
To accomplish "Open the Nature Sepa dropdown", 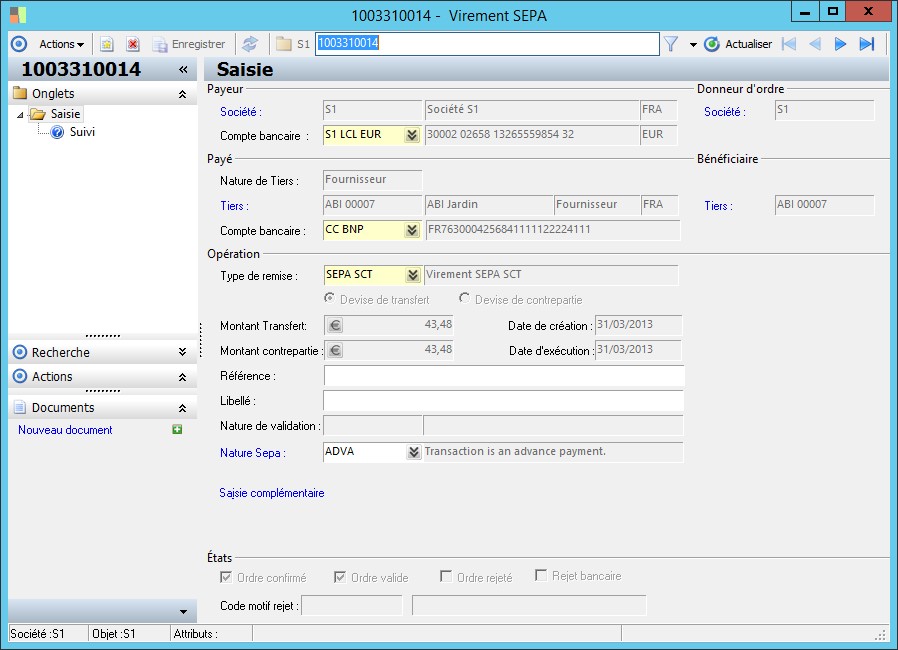I will [x=412, y=452].
